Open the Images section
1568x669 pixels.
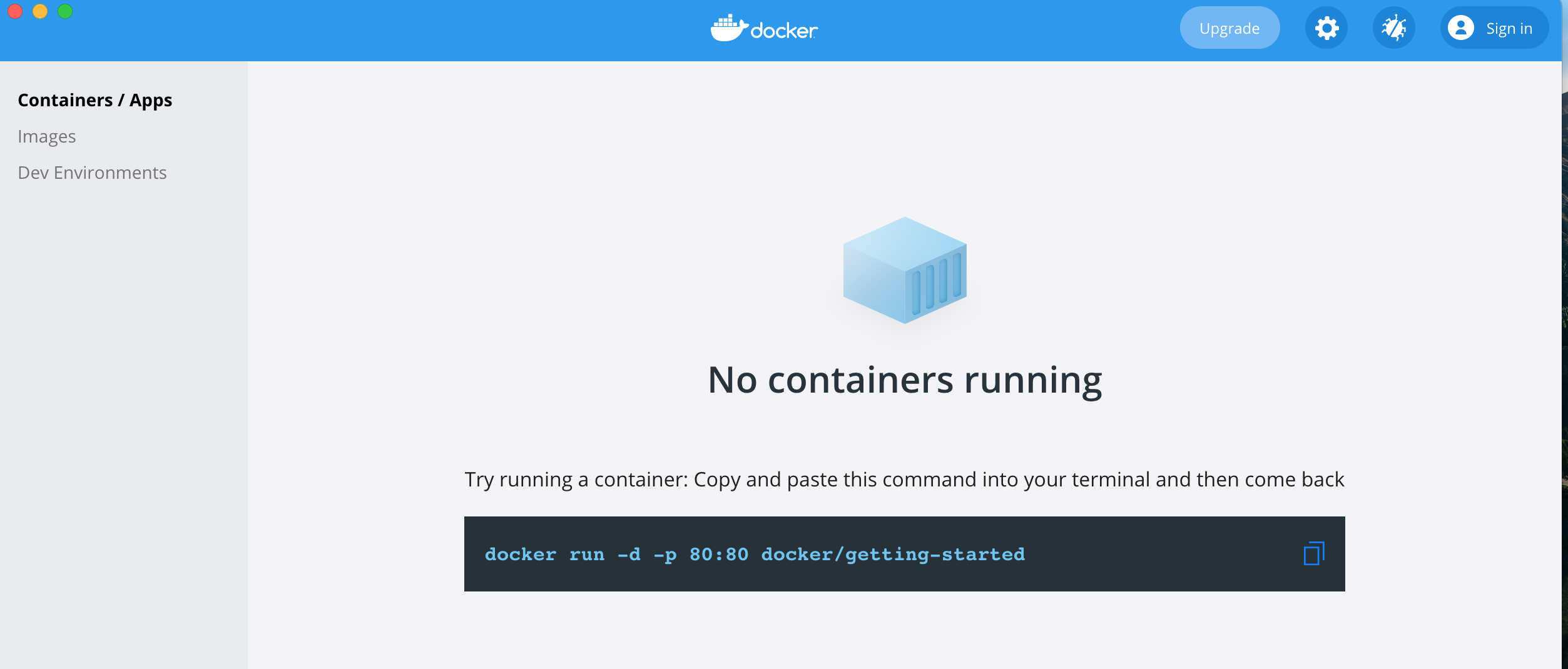(47, 136)
